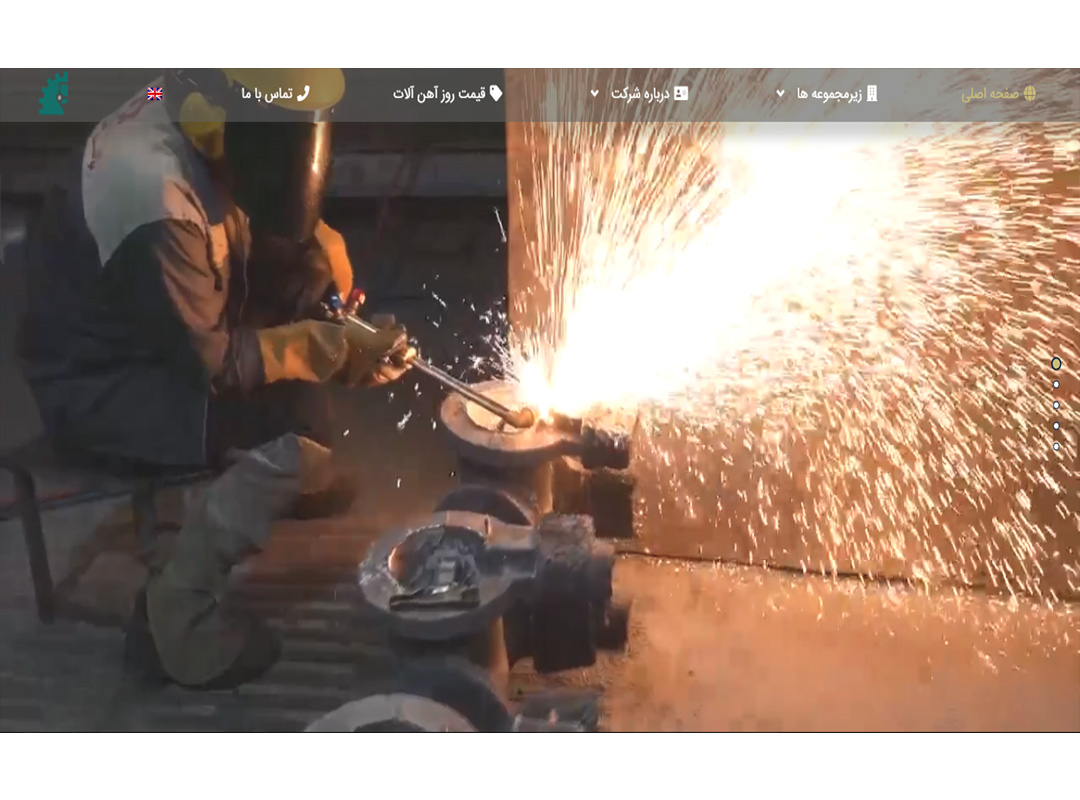Click the phone icon beside تماس با ما
Viewport: 1080px width, 800px height.
303,93
